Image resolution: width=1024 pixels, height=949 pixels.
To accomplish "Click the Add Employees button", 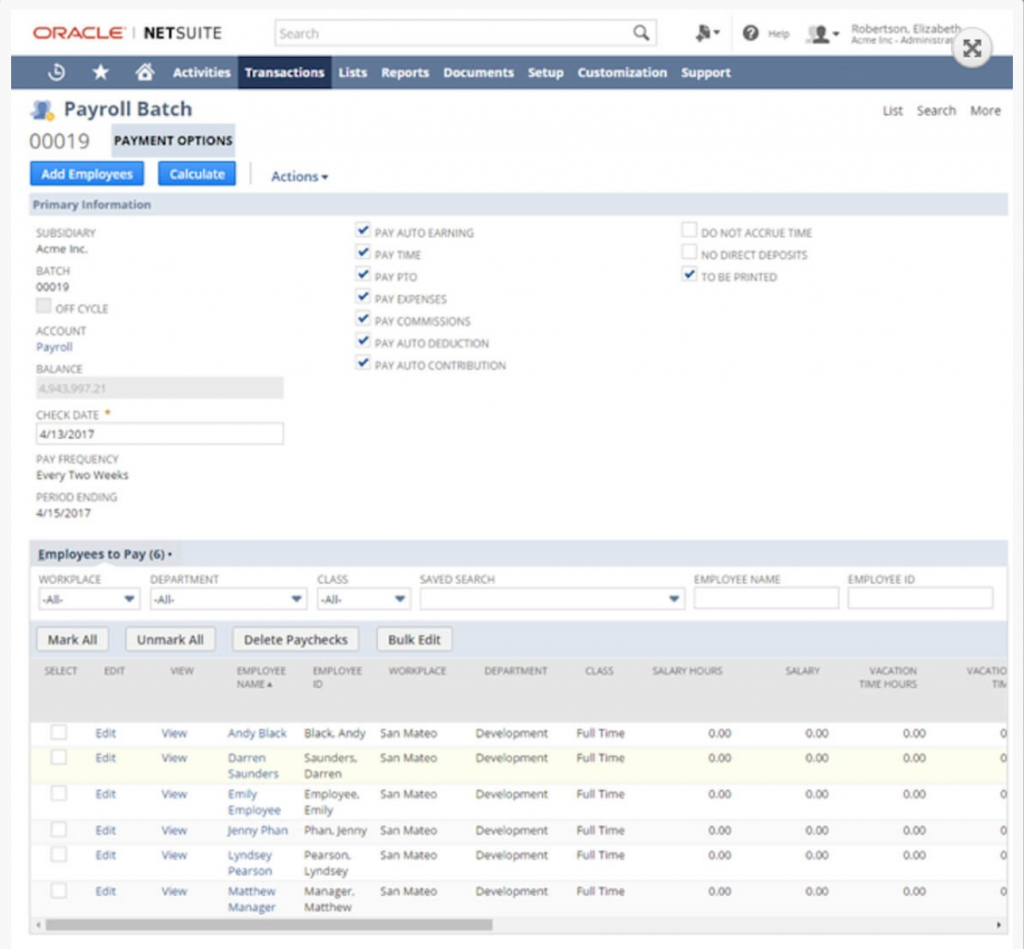I will coord(86,173).
